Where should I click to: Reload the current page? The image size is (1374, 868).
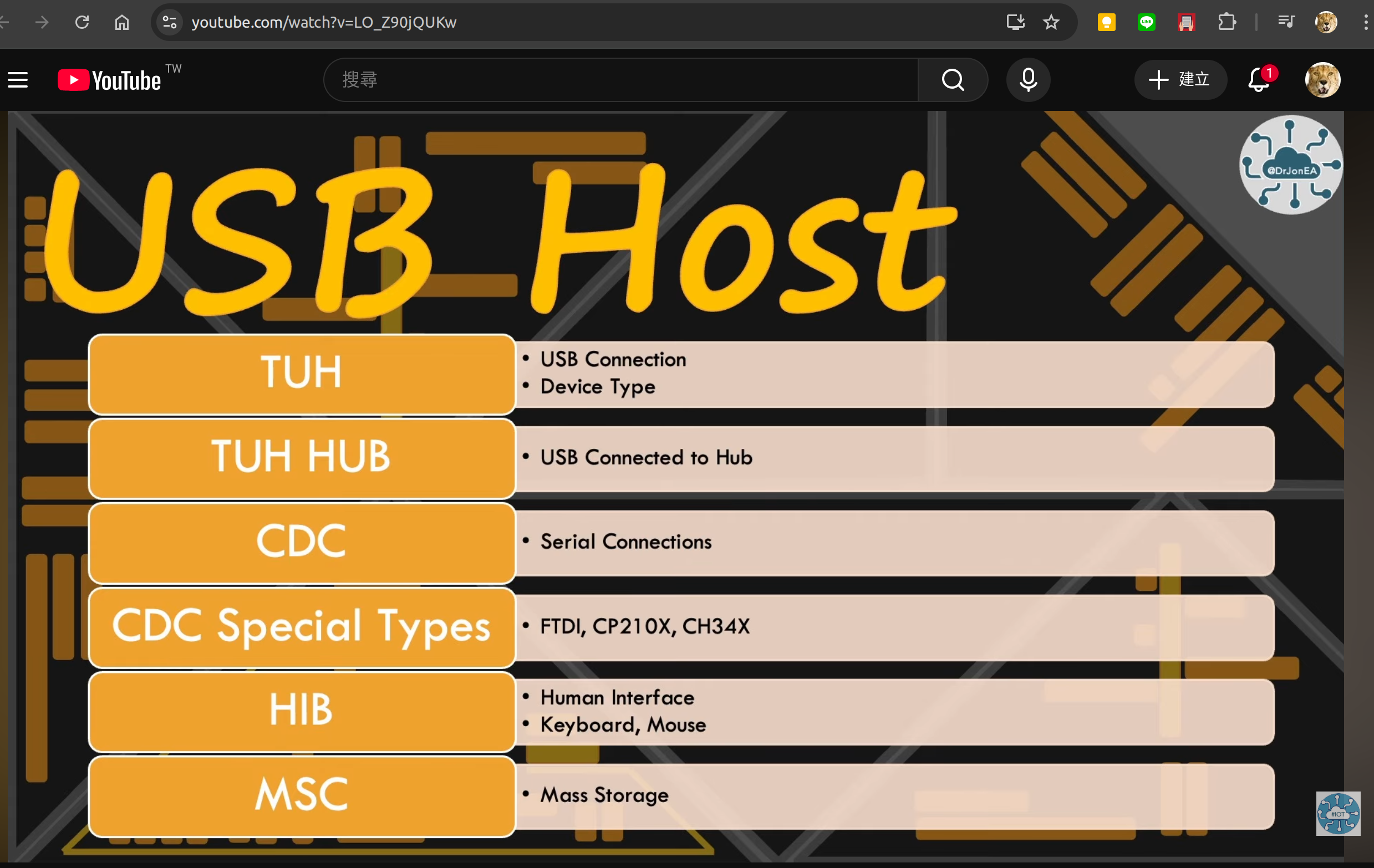click(82, 22)
